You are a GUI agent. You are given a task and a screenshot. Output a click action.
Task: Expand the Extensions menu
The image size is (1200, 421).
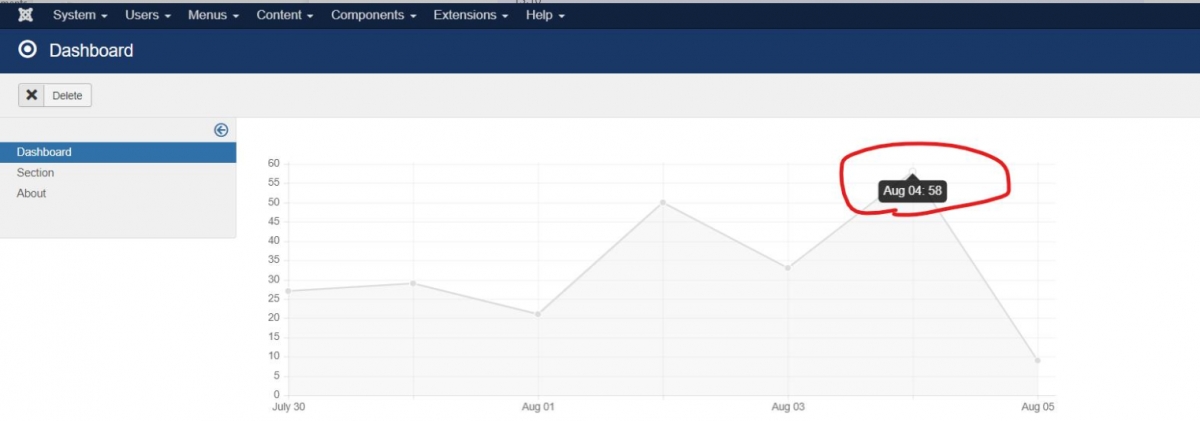[471, 16]
